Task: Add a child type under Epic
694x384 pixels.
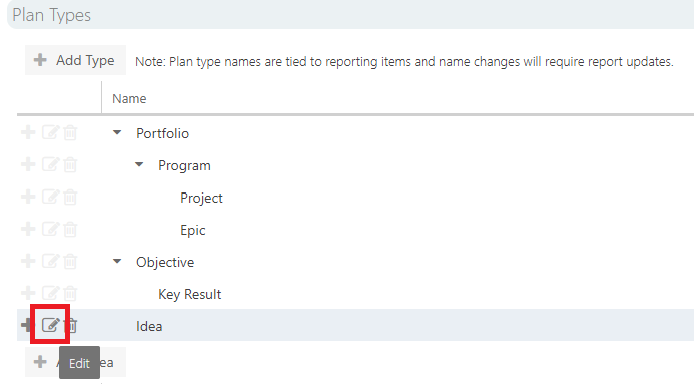Action: coord(28,229)
